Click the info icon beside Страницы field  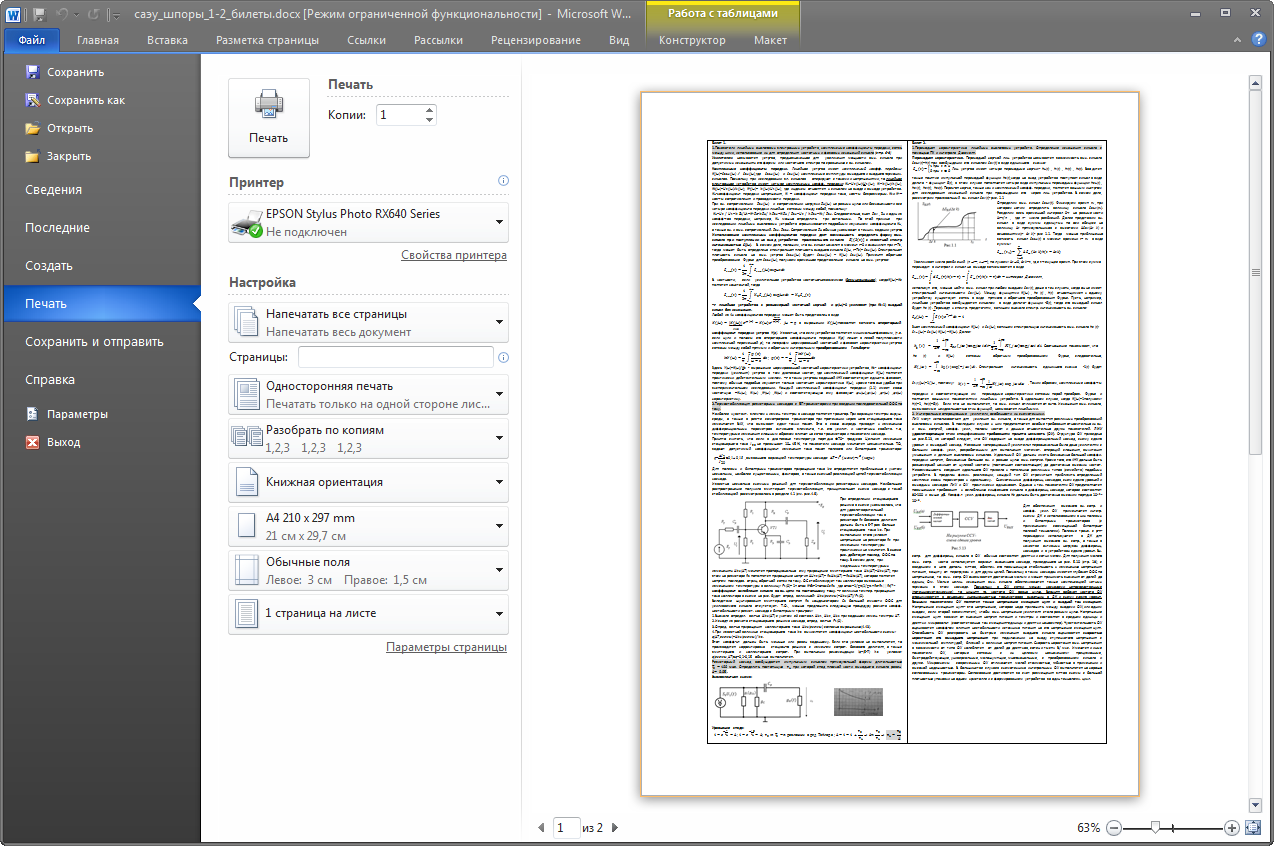tap(503, 357)
